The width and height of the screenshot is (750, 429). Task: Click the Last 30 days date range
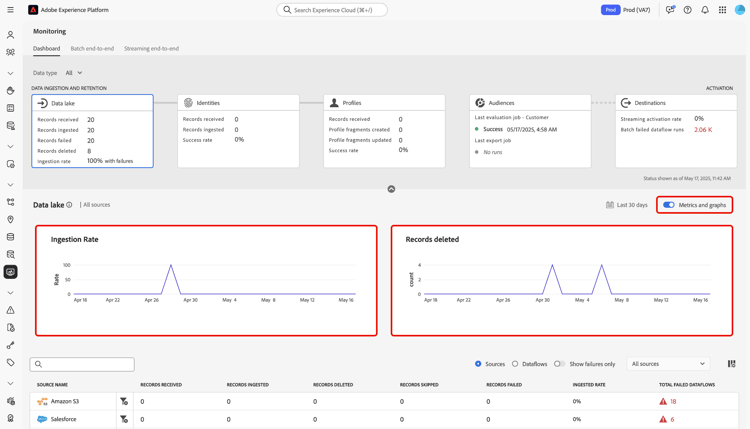pos(627,205)
